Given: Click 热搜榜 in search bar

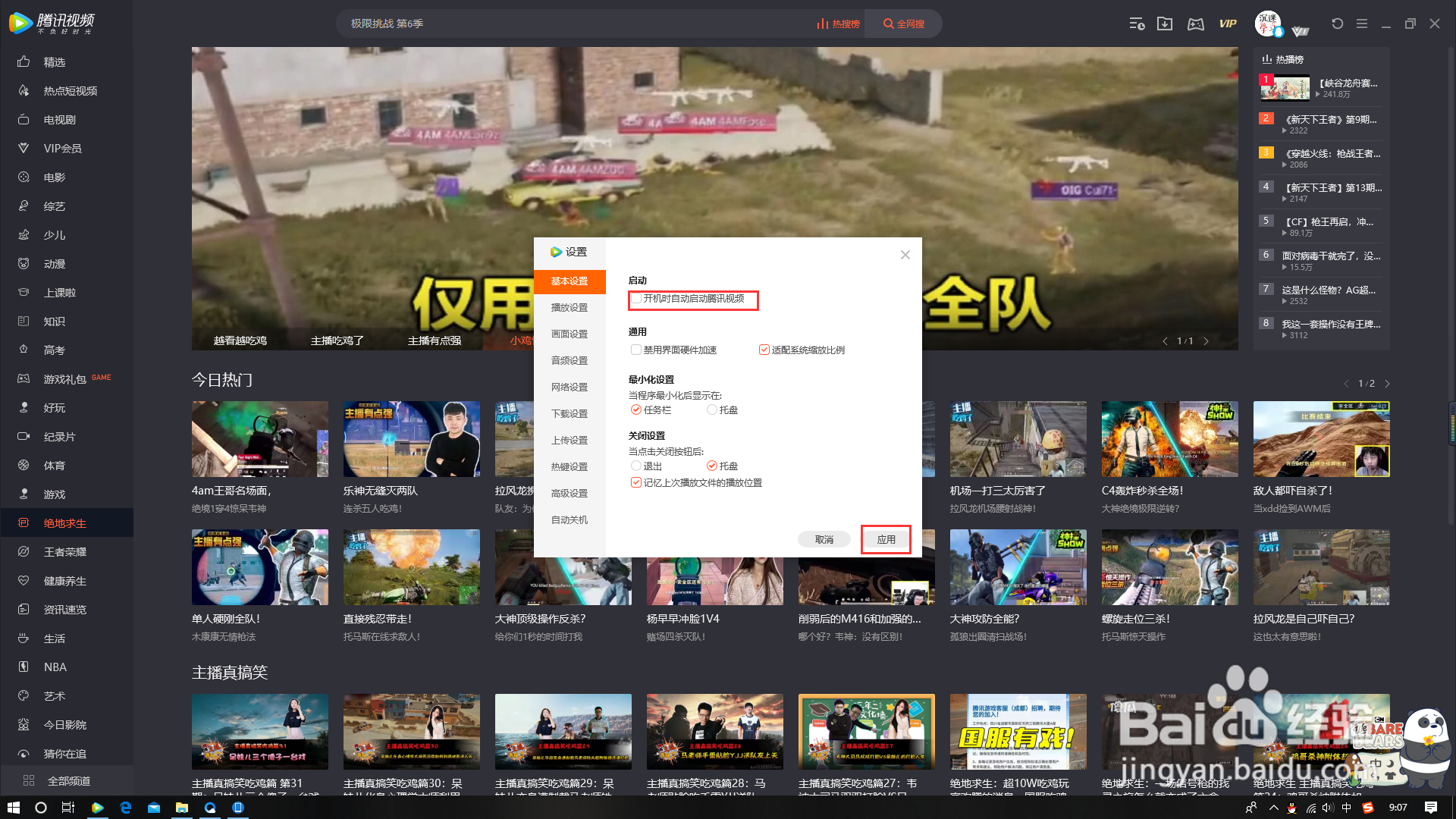Looking at the screenshot, I should click(x=838, y=24).
